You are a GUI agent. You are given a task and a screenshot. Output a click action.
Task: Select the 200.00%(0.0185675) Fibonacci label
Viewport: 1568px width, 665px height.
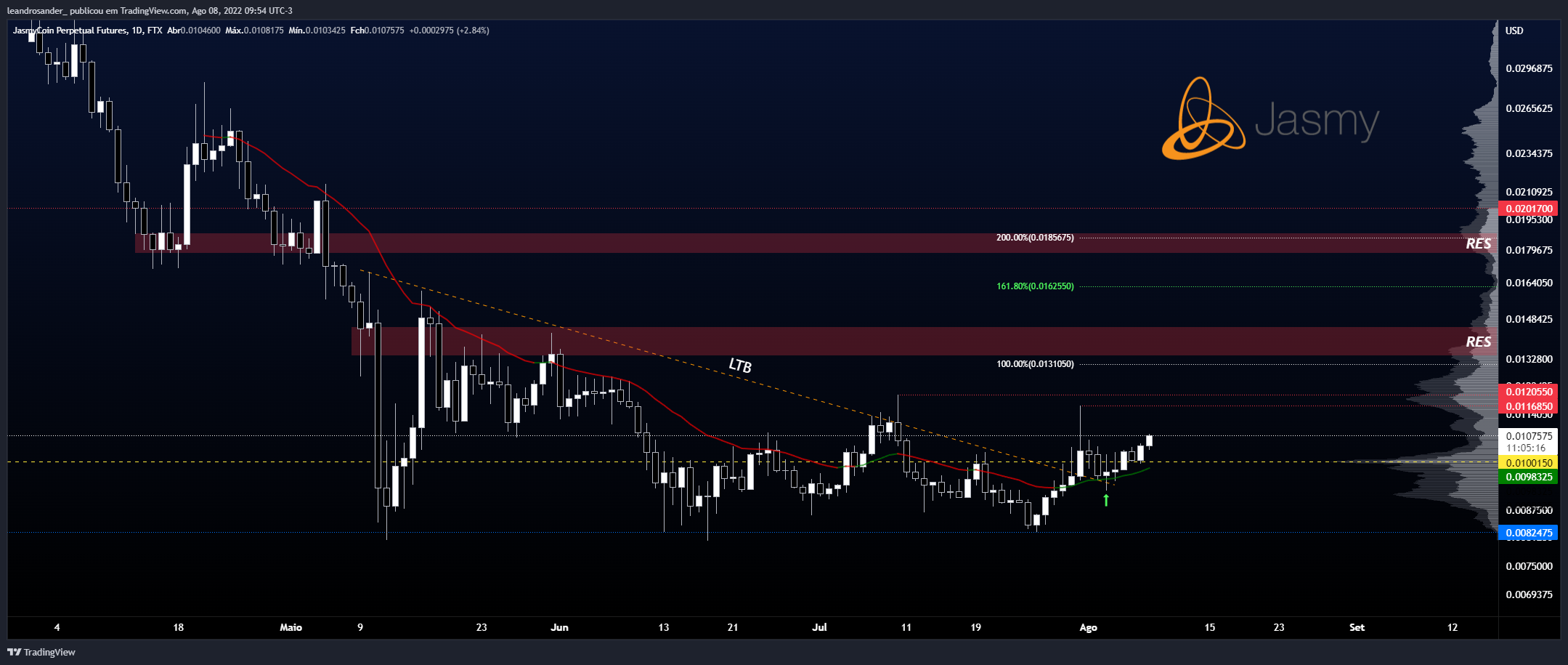[x=1035, y=238]
